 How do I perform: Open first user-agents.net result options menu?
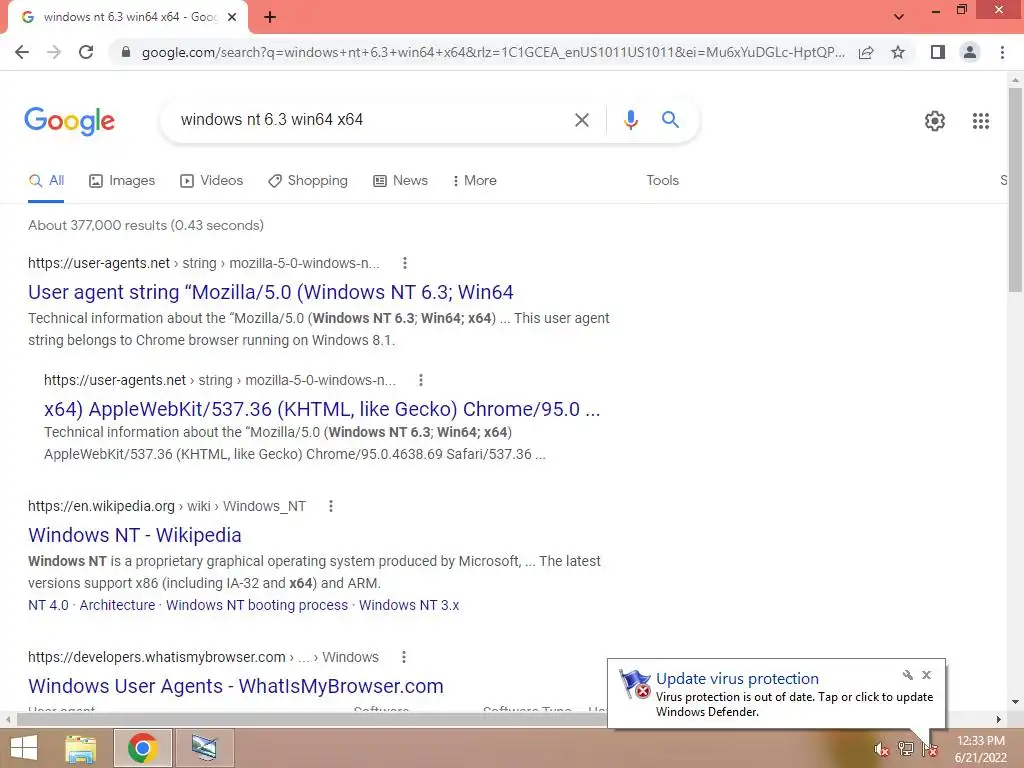[x=405, y=263]
